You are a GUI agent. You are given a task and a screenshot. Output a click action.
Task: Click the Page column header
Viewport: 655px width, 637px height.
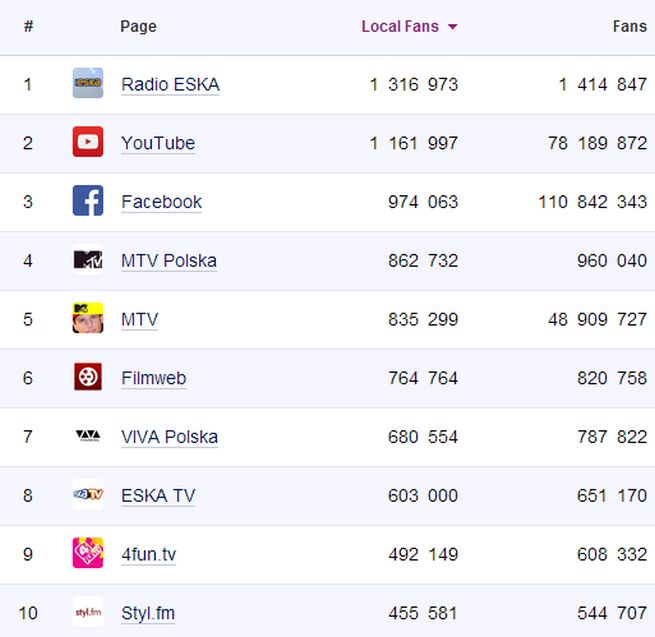[138, 27]
